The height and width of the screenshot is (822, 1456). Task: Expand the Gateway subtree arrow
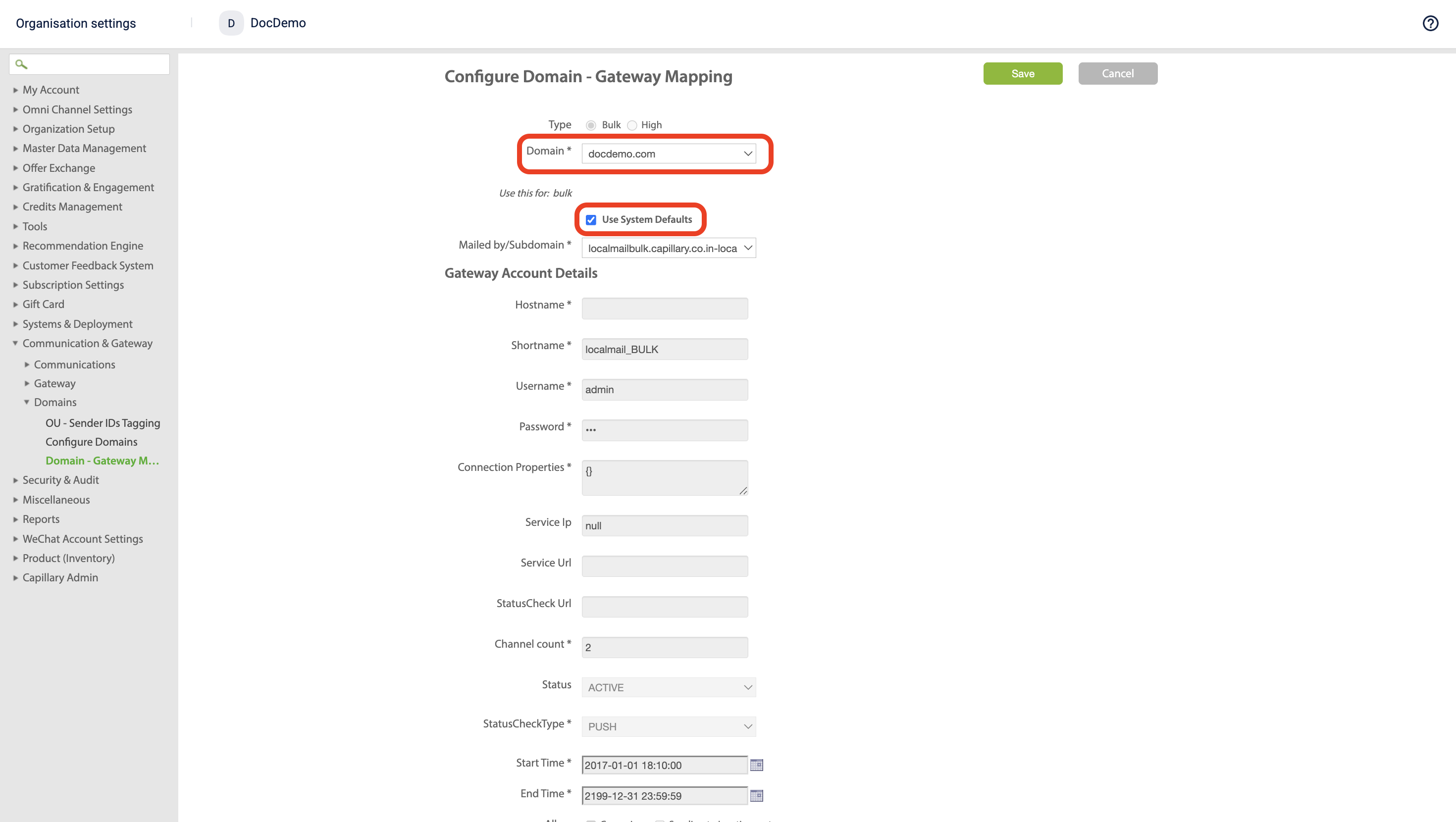(x=27, y=383)
